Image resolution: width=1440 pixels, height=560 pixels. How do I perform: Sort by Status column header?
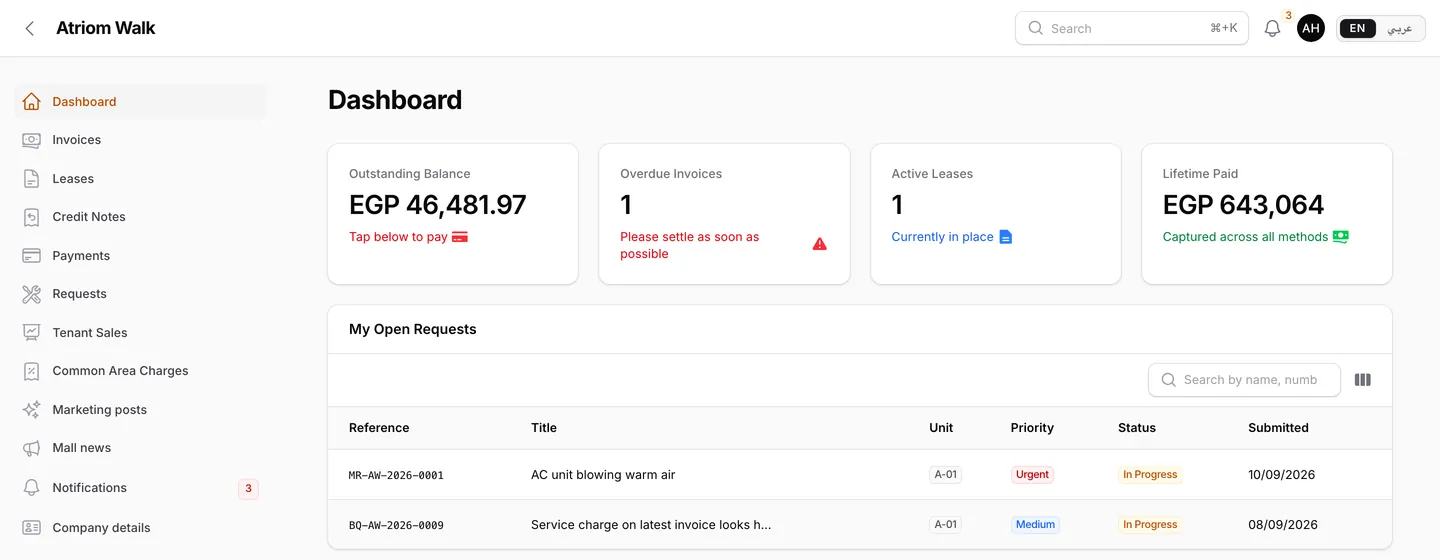(x=1137, y=428)
